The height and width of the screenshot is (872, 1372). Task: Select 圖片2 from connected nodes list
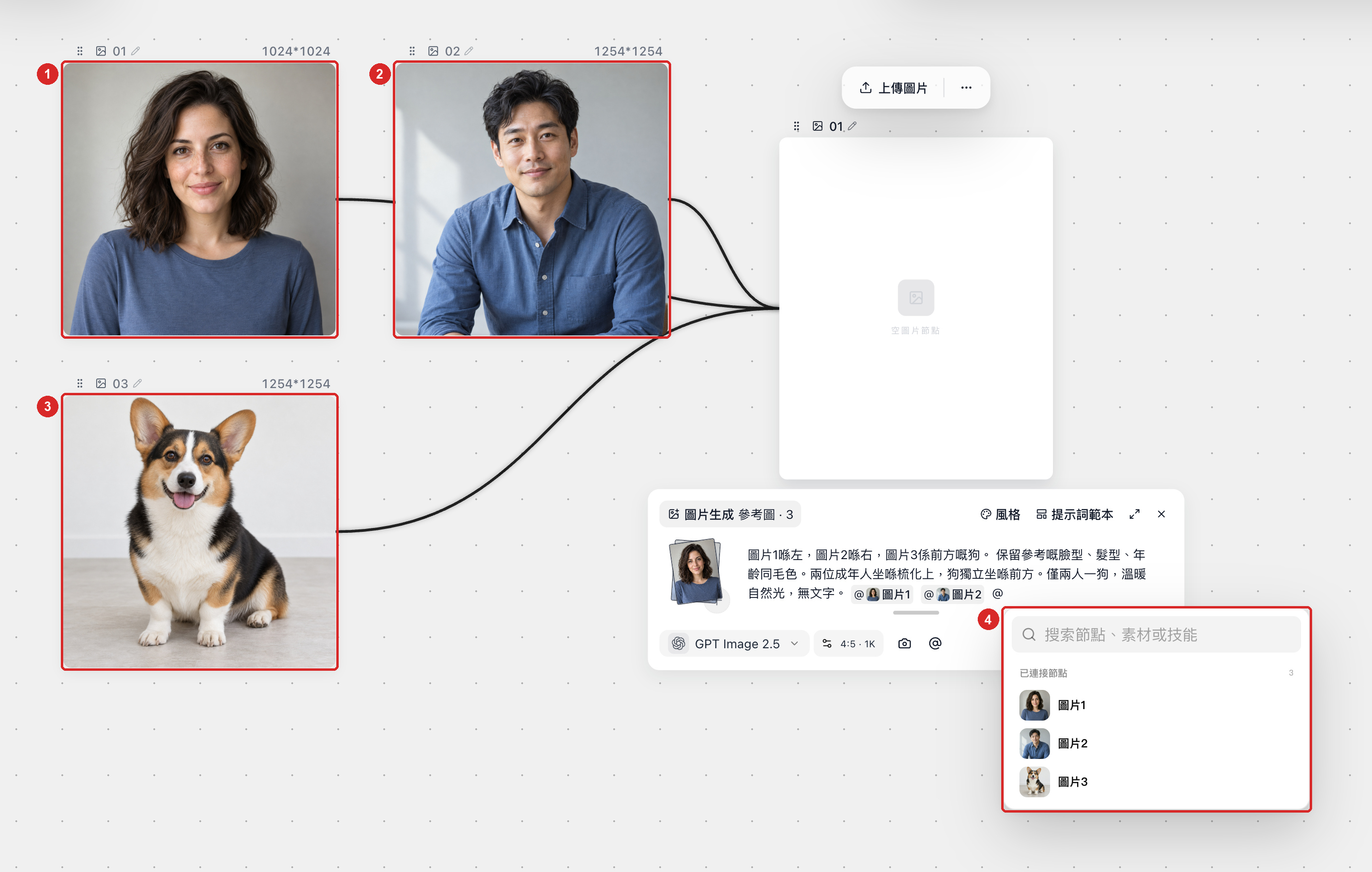pos(1156,743)
